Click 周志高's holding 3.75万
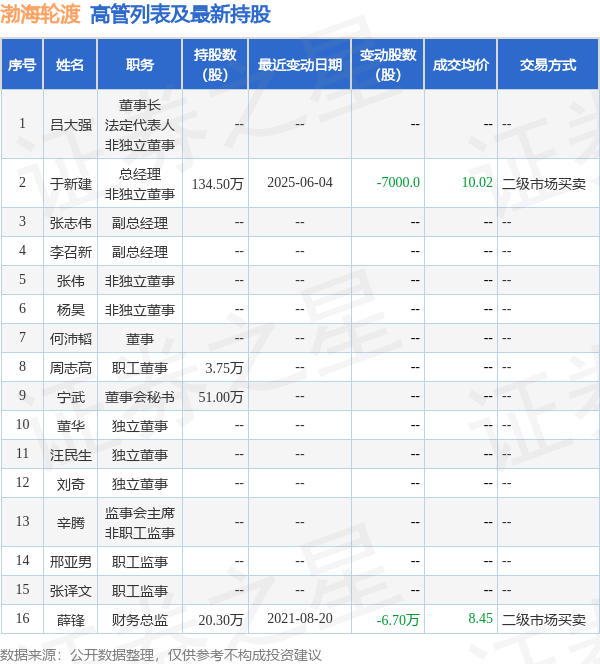 click(x=224, y=368)
